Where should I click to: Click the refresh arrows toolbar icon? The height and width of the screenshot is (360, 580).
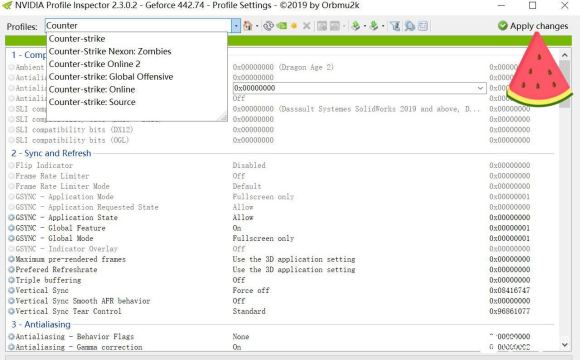[x=269, y=26]
